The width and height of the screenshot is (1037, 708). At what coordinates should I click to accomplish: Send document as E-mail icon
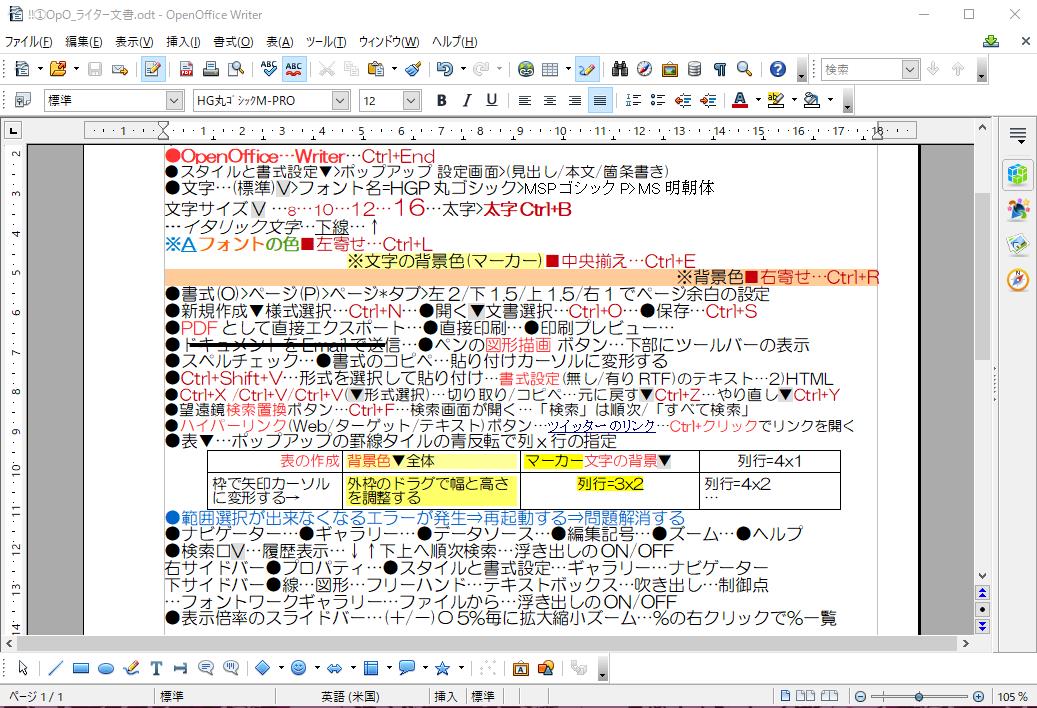pyautogui.click(x=120, y=69)
